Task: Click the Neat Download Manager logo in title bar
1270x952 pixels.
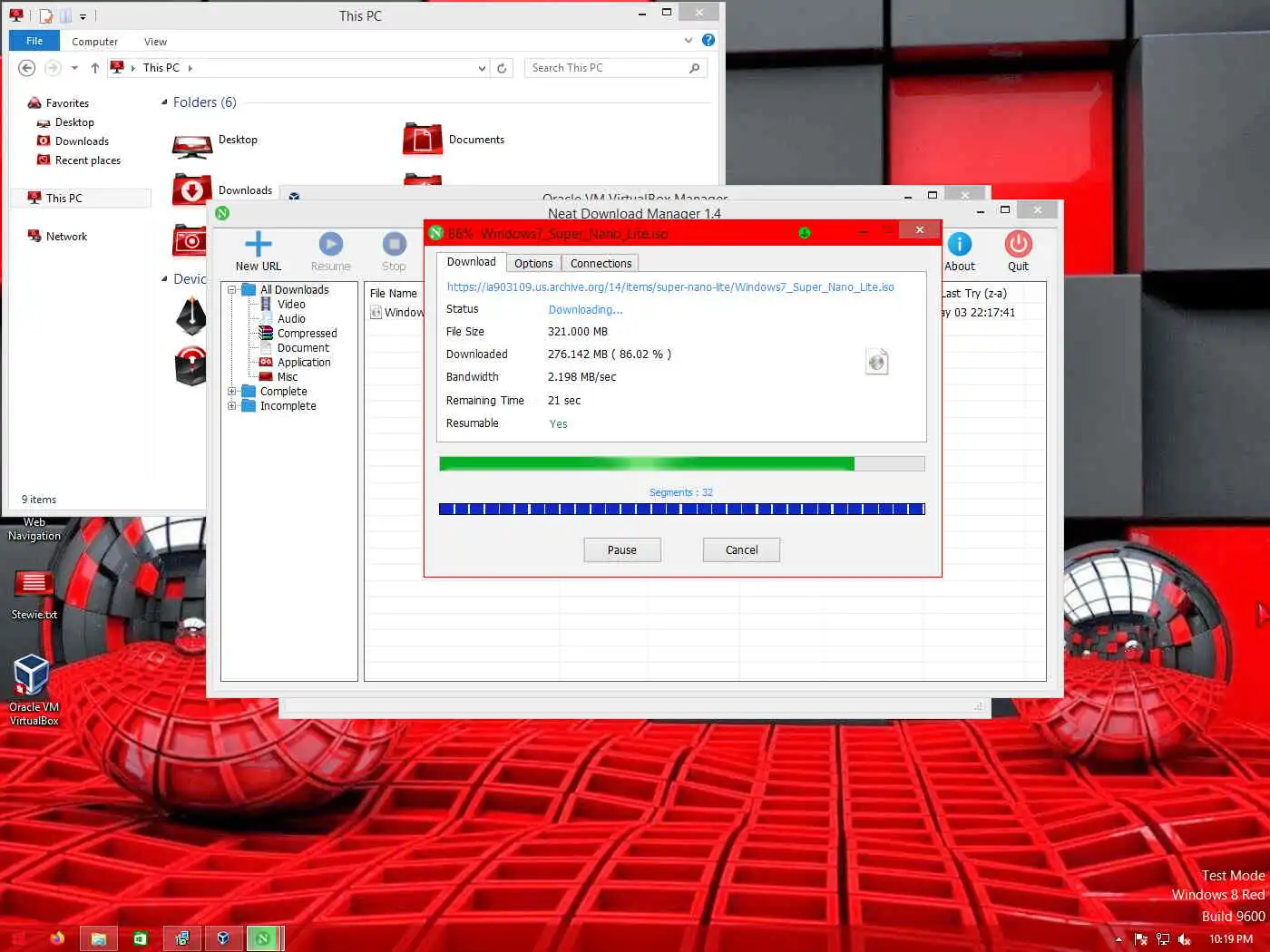Action: [222, 213]
